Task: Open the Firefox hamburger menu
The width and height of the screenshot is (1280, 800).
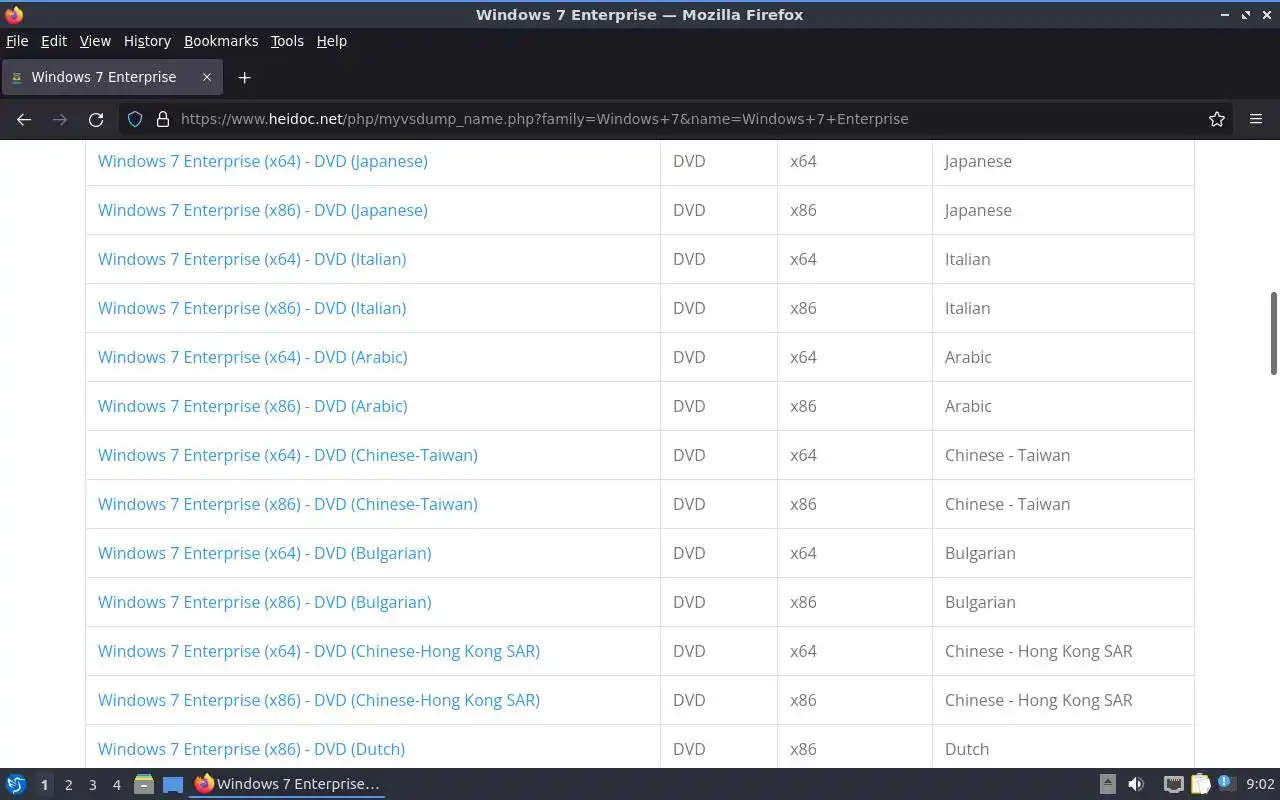Action: [x=1256, y=119]
